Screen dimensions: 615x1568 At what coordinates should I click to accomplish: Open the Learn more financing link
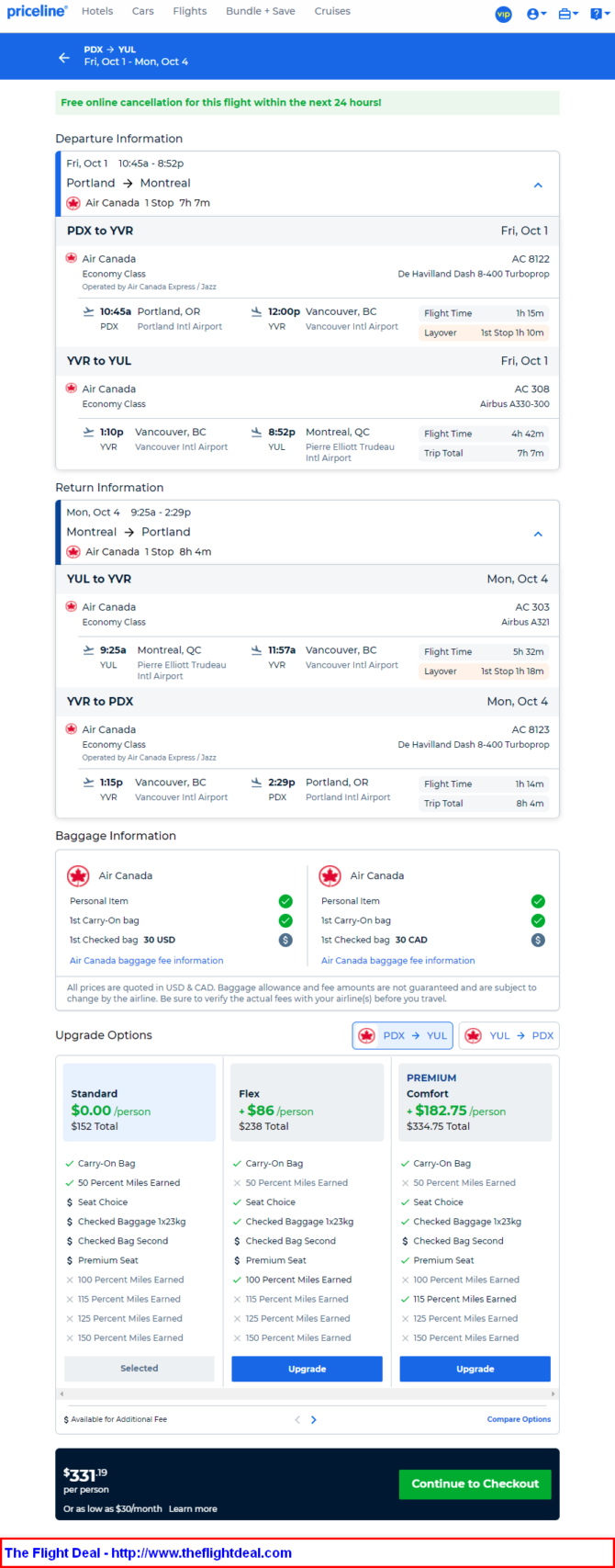click(x=193, y=1509)
